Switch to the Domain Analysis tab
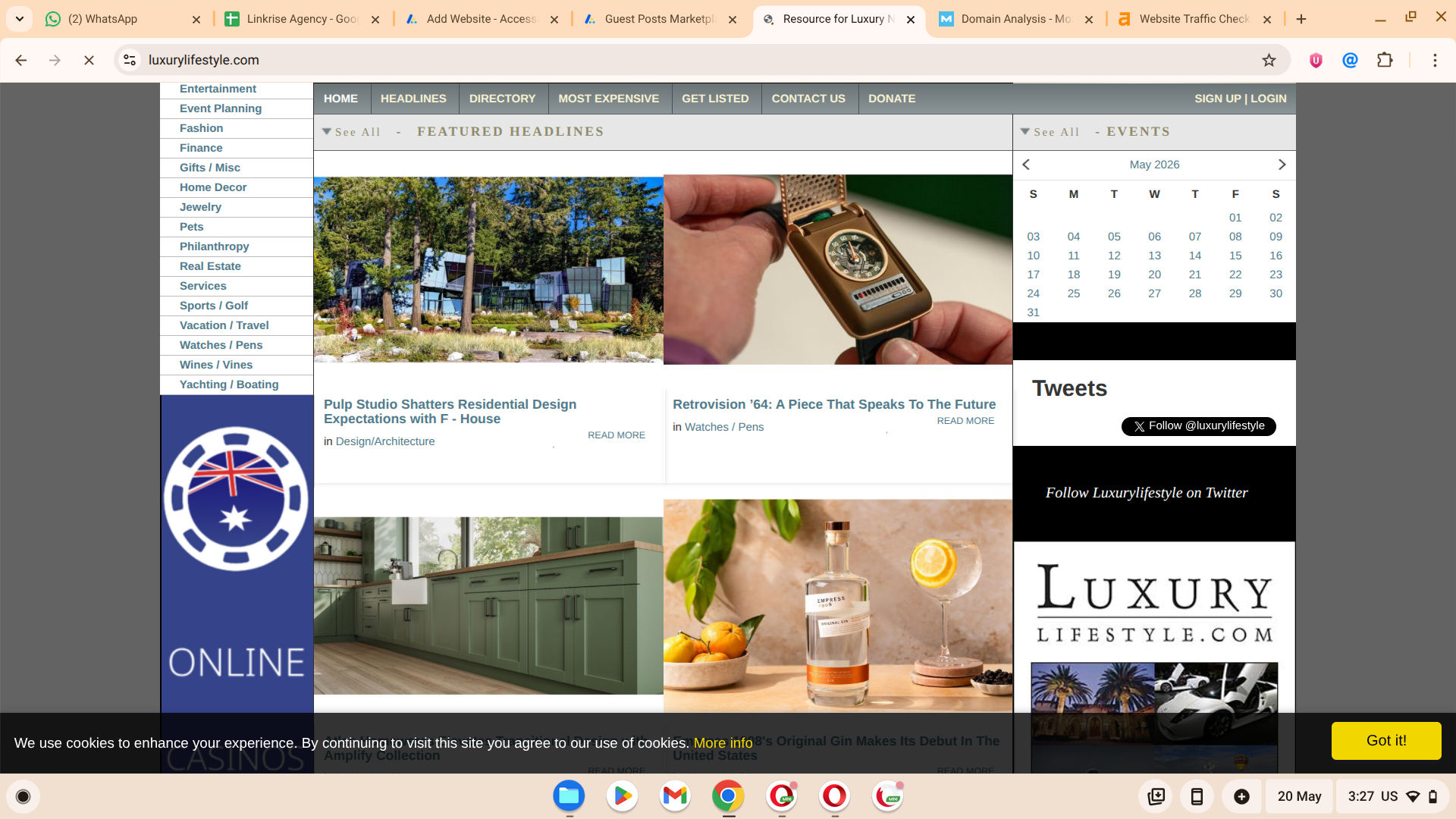This screenshot has width=1456, height=819. tap(1015, 19)
